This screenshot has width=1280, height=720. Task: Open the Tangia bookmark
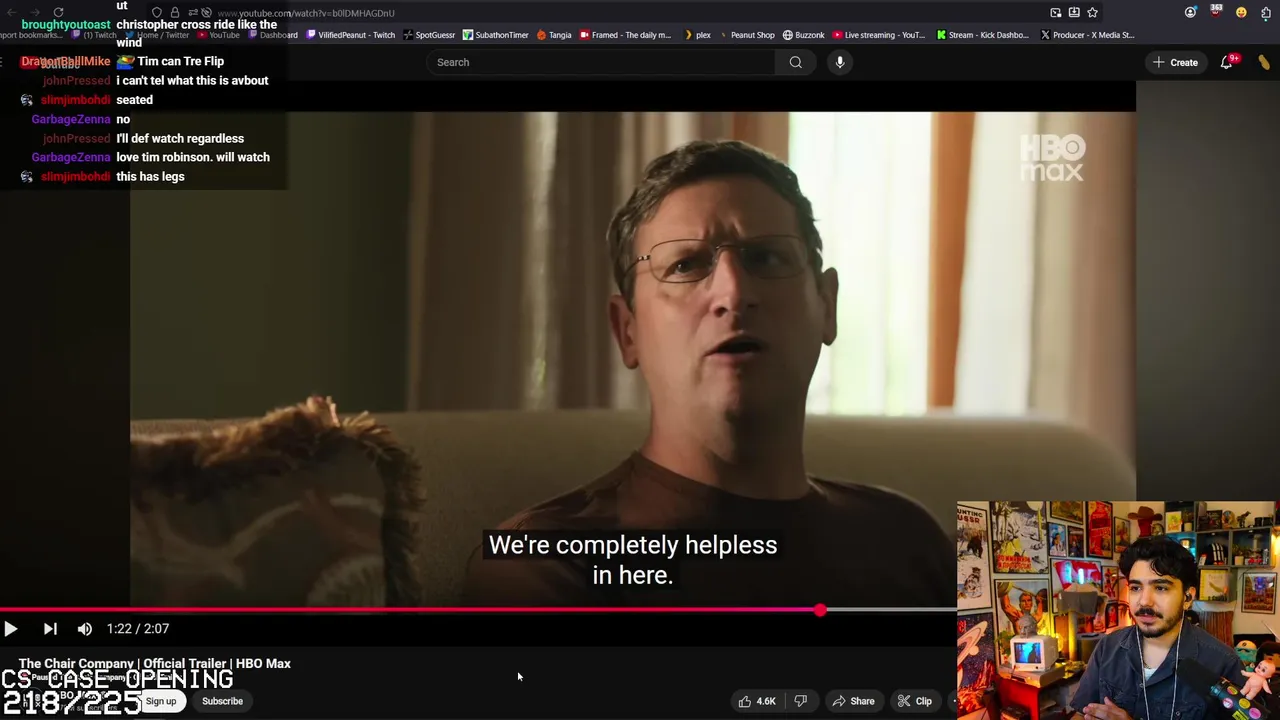(x=554, y=35)
